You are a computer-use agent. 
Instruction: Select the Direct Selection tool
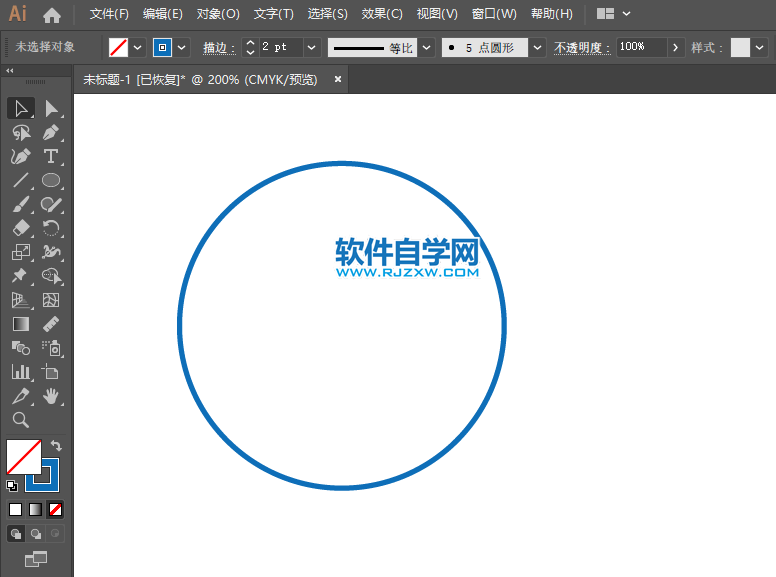pyautogui.click(x=51, y=108)
